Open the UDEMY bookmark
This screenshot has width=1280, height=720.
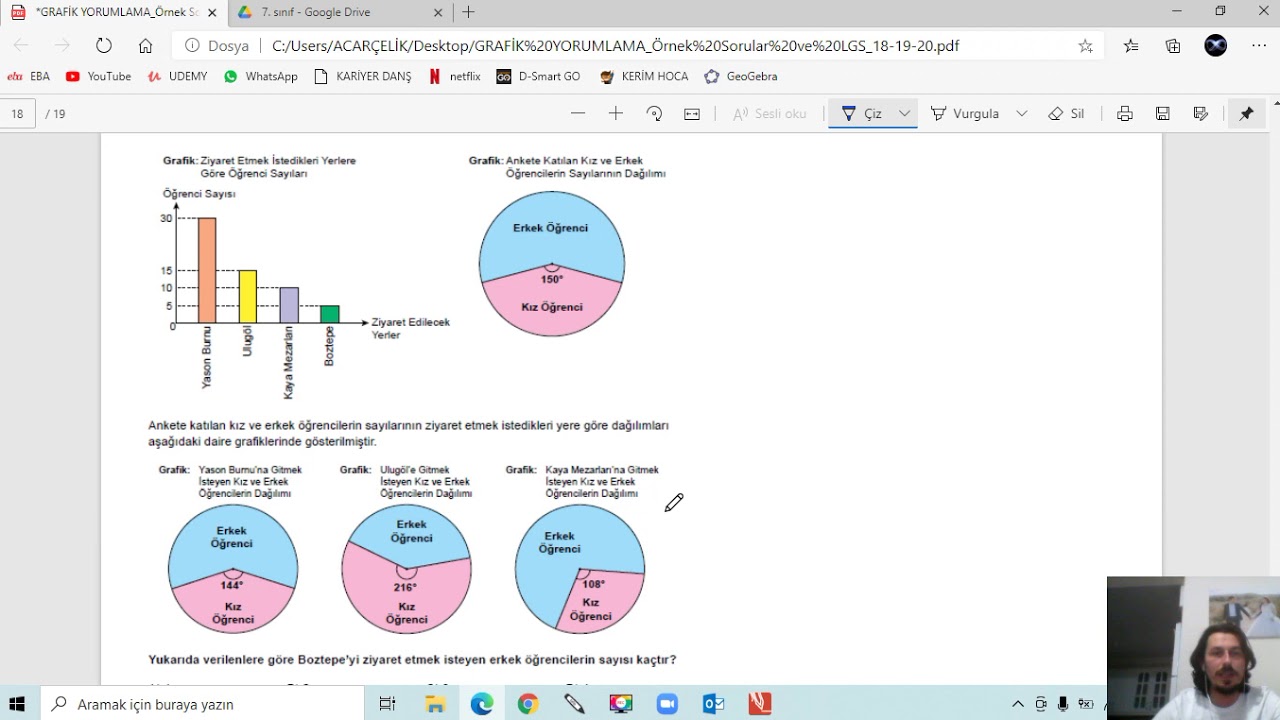click(x=176, y=76)
